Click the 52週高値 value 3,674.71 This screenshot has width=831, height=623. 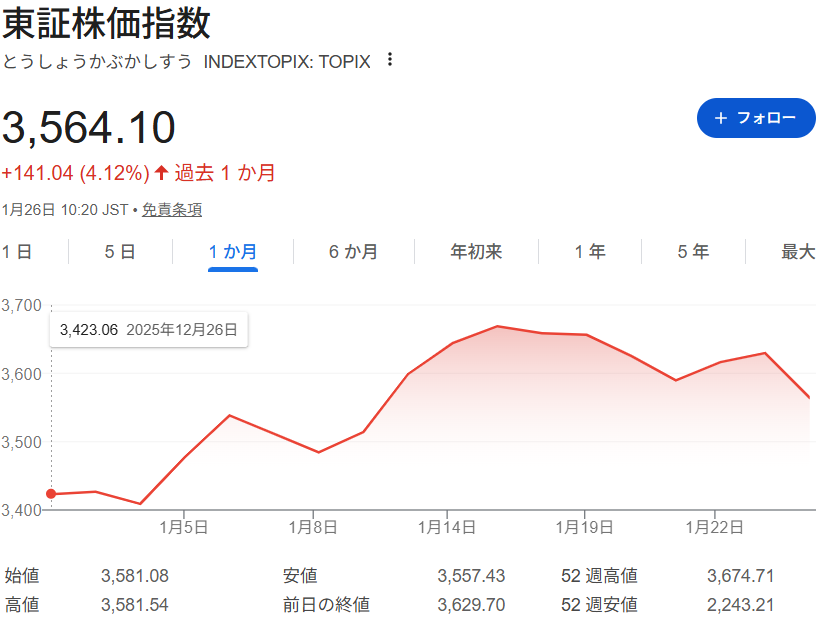[x=740, y=576]
